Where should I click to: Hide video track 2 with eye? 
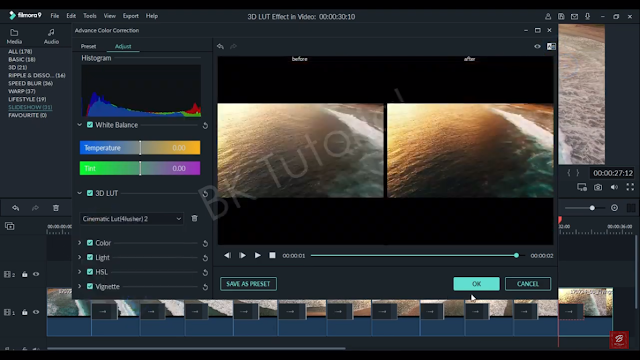(36, 274)
